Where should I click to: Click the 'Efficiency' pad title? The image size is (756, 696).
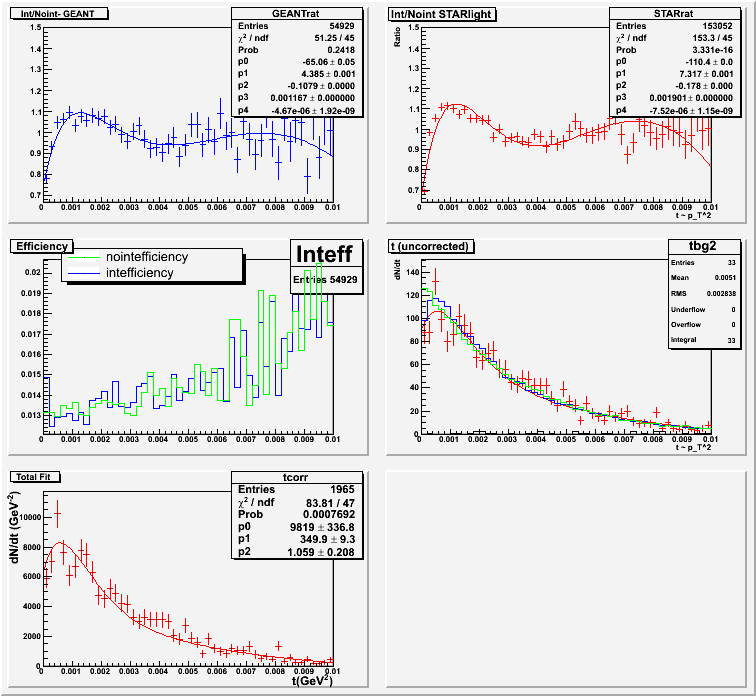[41, 245]
